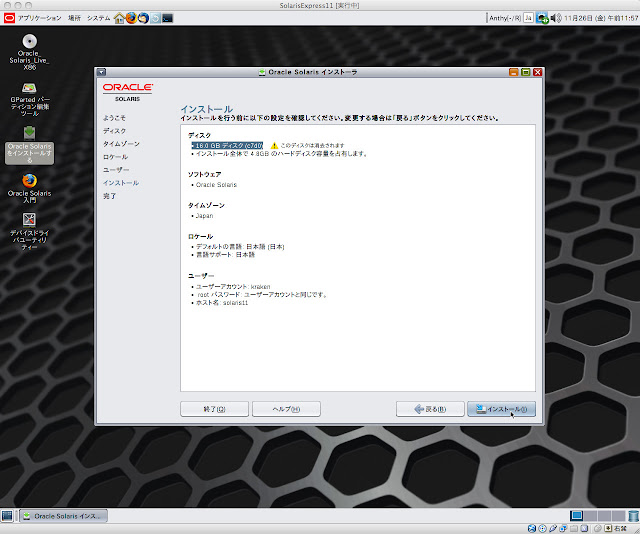Click the 言語サポート locale line
The height and width of the screenshot is (534, 640).
point(225,255)
